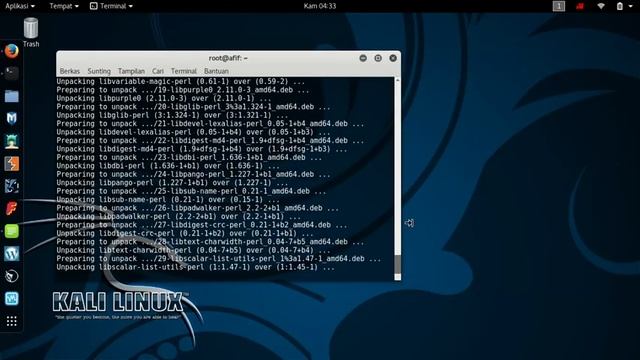Image resolution: width=640 pixels, height=360 pixels.
Task: Minimize the root@afif terminal window
Action: coord(363,58)
